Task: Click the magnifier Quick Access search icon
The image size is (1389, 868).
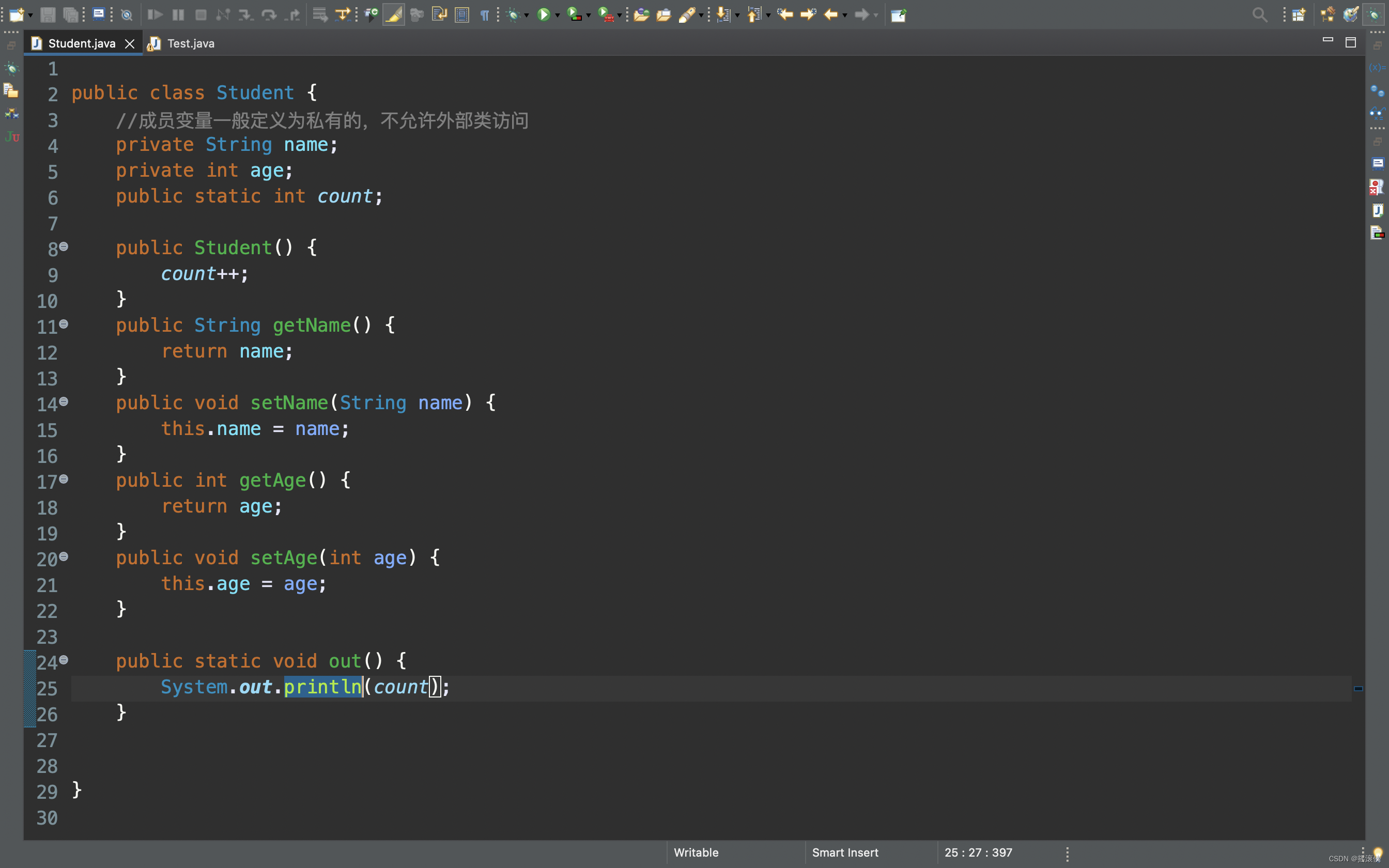Action: (x=1259, y=15)
